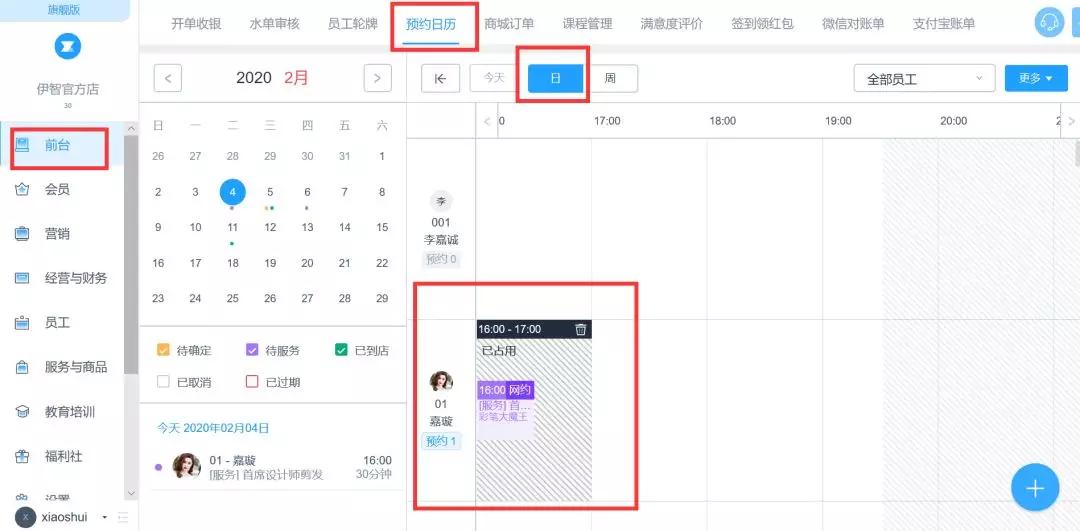Delete the 16:00 - 17:00 occupied slot via trash icon
The height and width of the screenshot is (531, 1080).
[581, 329]
